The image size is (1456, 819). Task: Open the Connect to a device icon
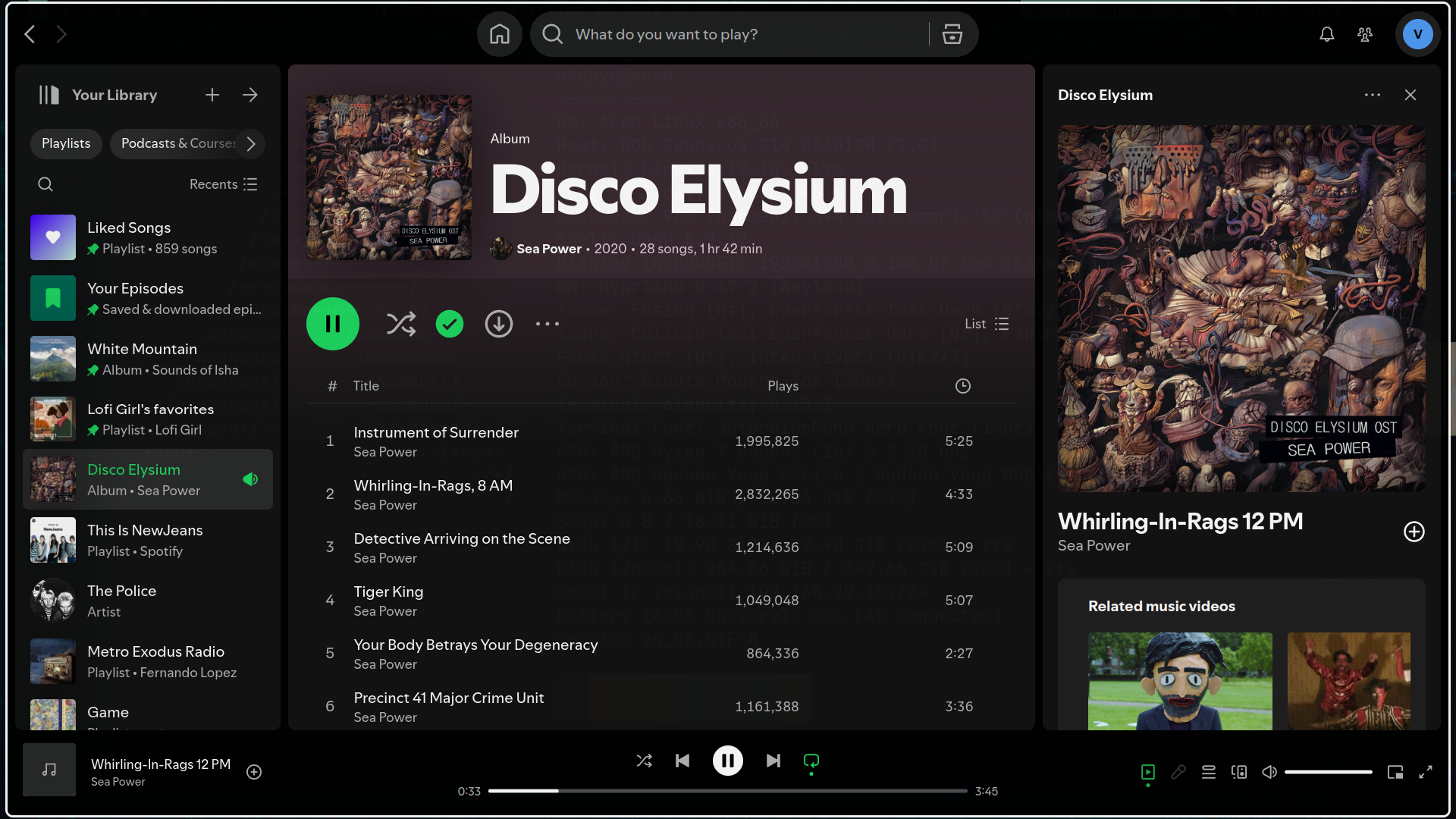1238,772
